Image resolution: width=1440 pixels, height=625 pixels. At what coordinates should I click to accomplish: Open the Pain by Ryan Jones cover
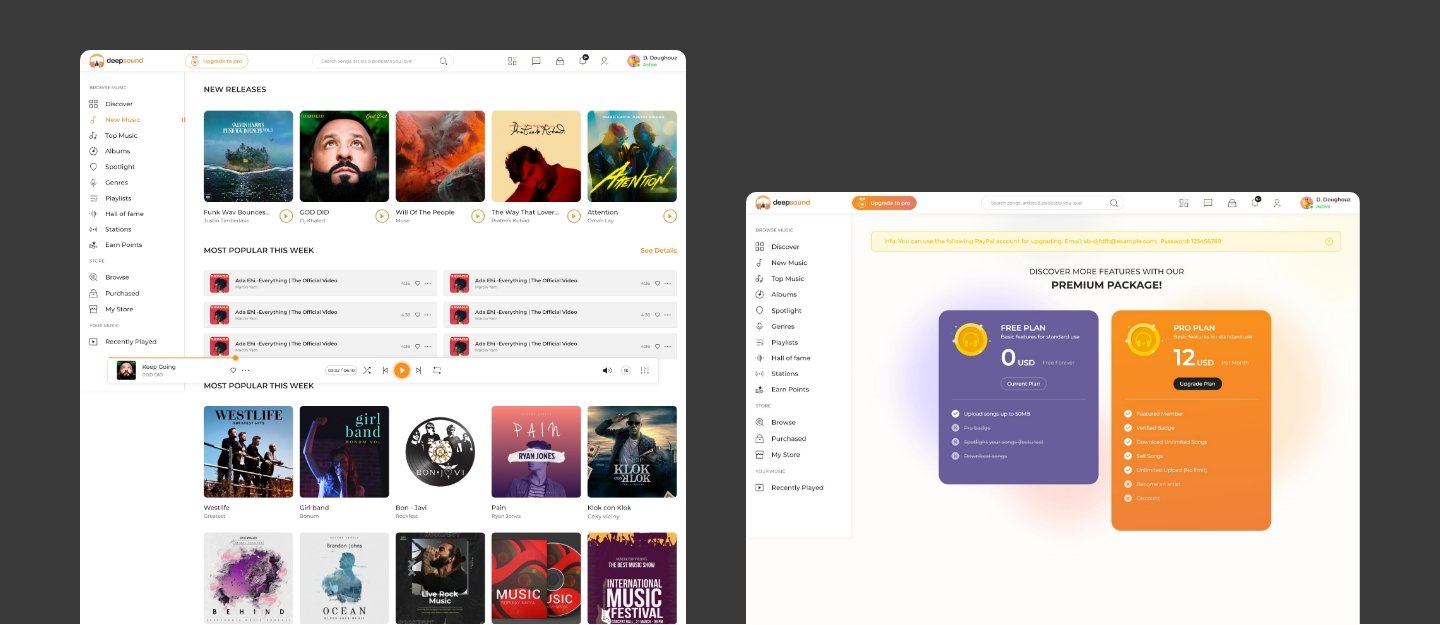tap(536, 452)
